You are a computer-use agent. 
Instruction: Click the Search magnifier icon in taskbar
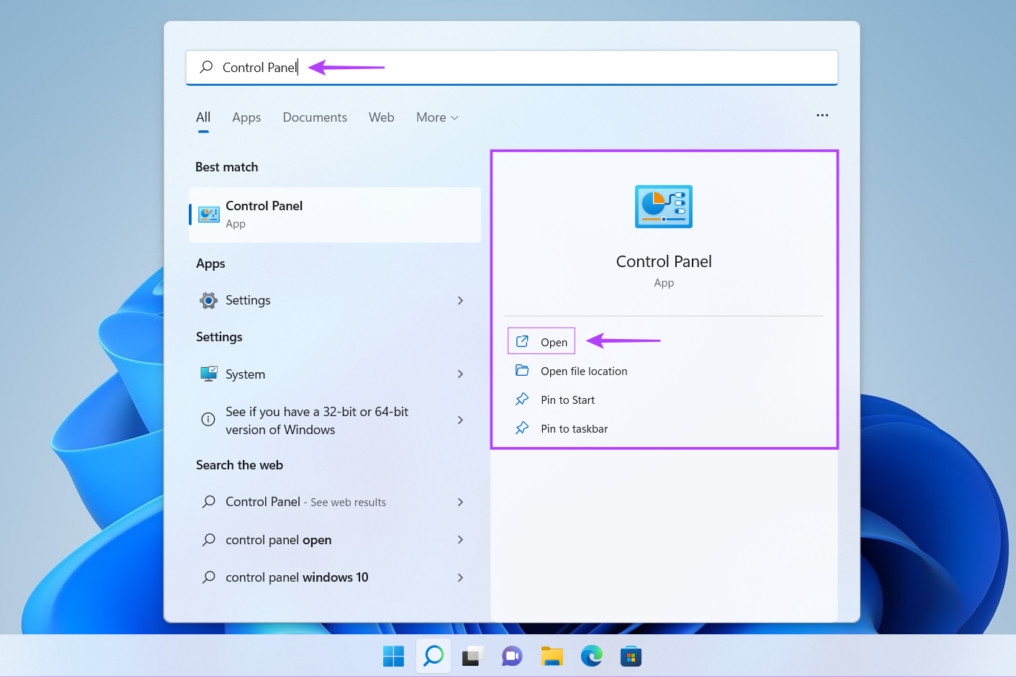[433, 656]
